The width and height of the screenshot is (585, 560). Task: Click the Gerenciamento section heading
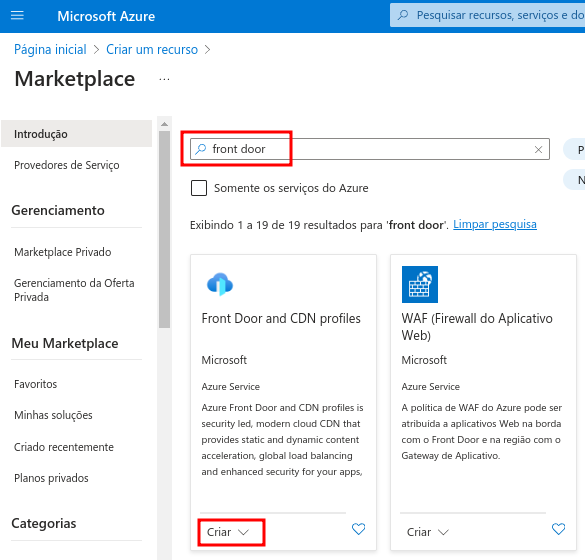point(58,210)
